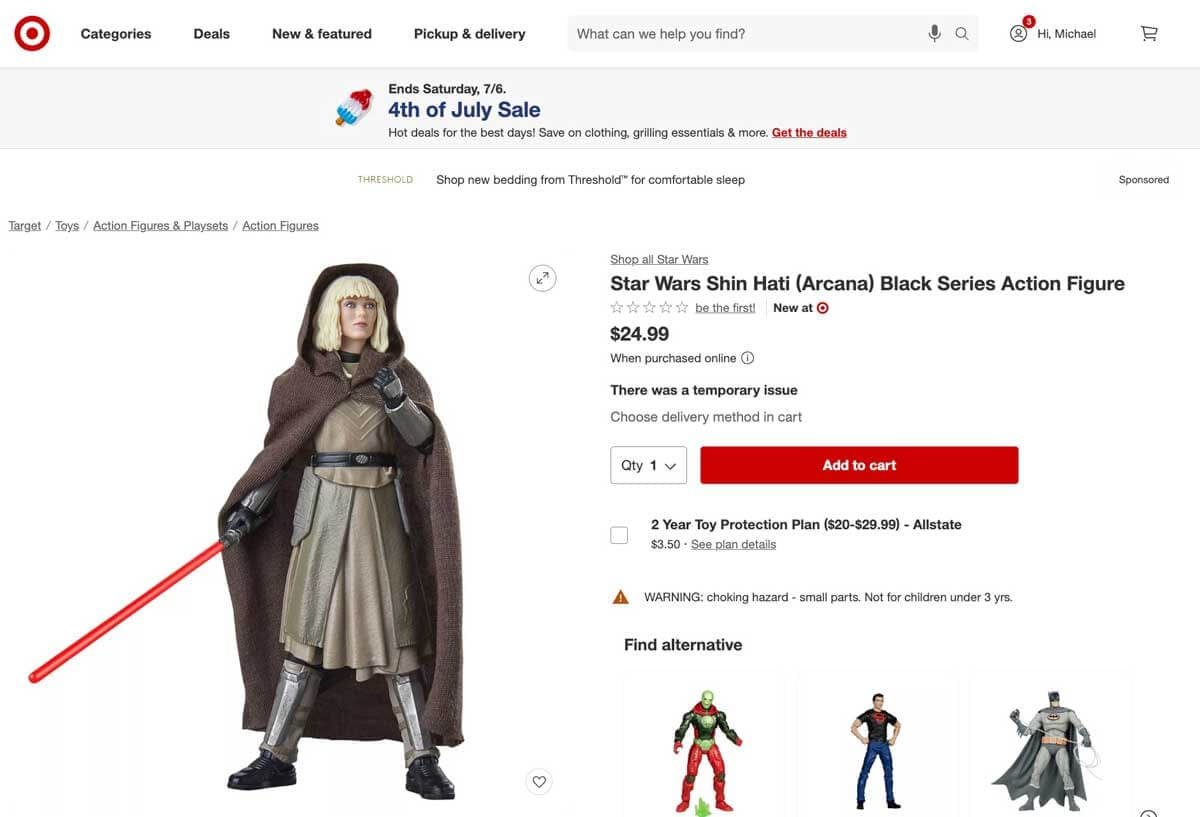
Task: Open the Qty quantity dropdown
Action: tap(648, 464)
